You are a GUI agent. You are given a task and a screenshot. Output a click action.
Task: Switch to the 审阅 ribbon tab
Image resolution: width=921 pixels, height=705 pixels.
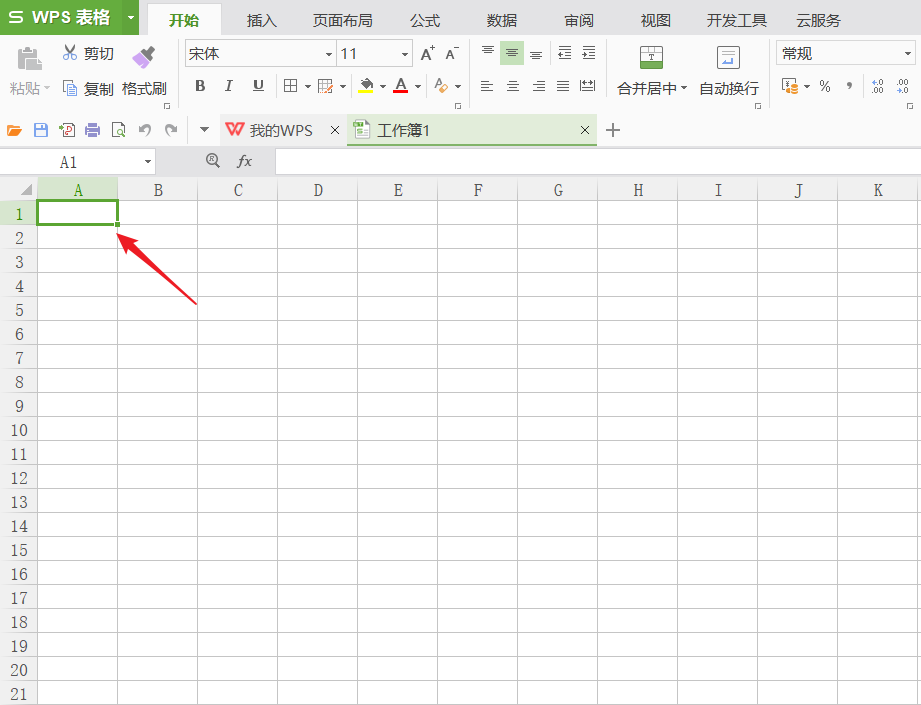579,21
